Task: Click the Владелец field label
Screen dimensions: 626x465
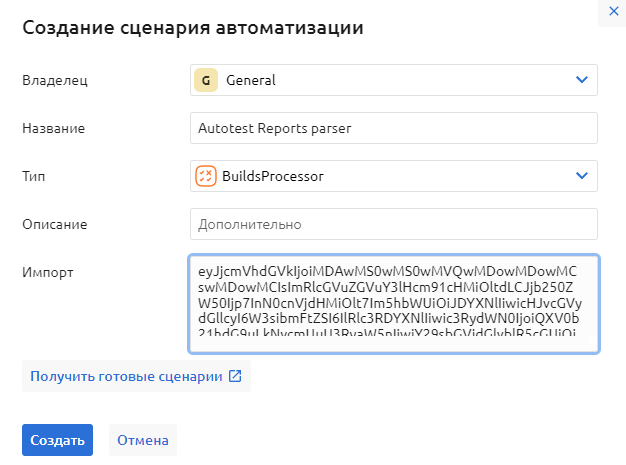Action: click(55, 80)
